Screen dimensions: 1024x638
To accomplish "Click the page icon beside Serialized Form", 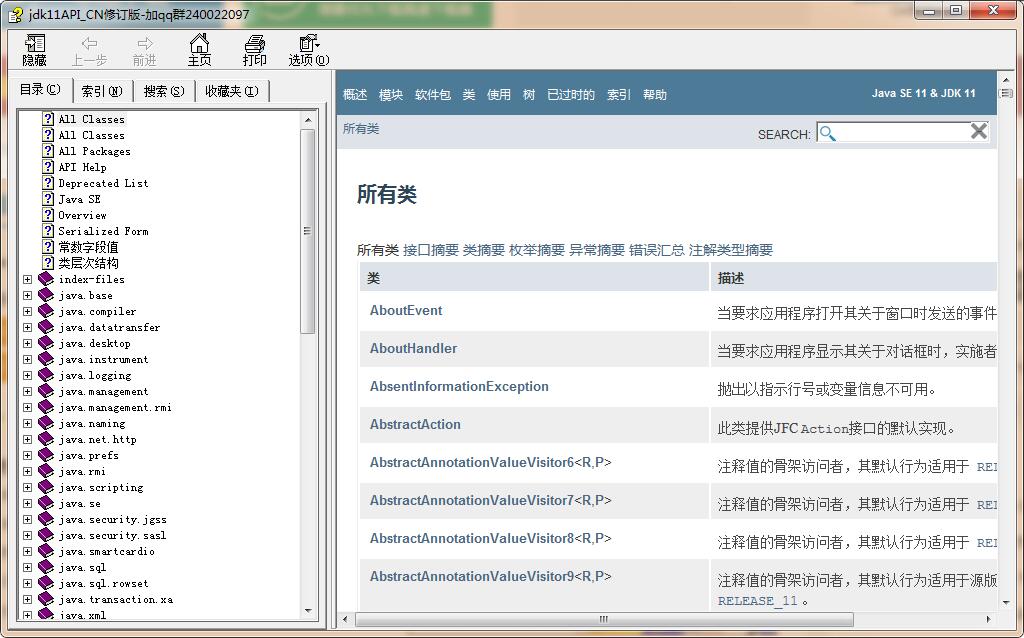I will pyautogui.click(x=48, y=231).
